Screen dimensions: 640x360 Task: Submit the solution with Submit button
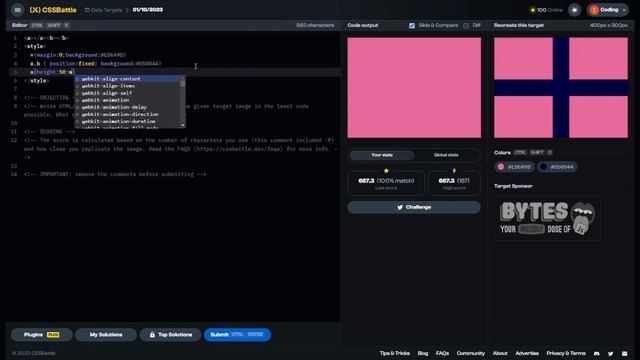237,335
